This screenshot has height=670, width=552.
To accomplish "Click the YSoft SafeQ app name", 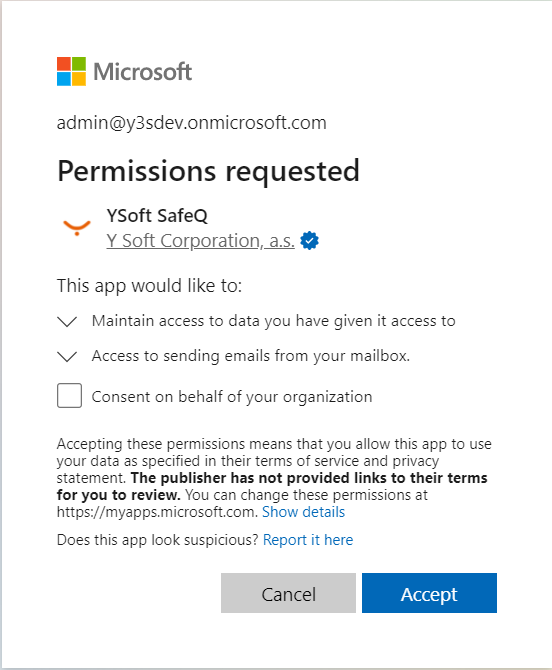I will click(x=157, y=215).
